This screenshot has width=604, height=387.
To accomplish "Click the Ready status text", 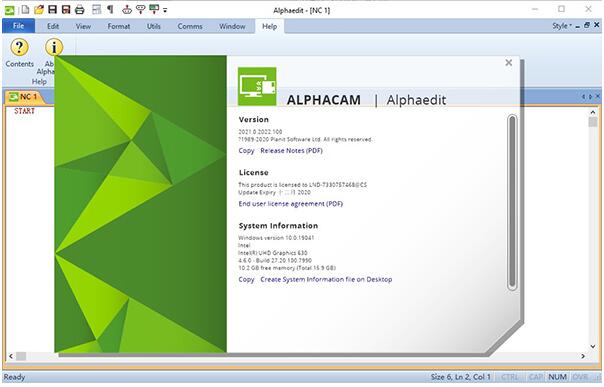I will (14, 377).
